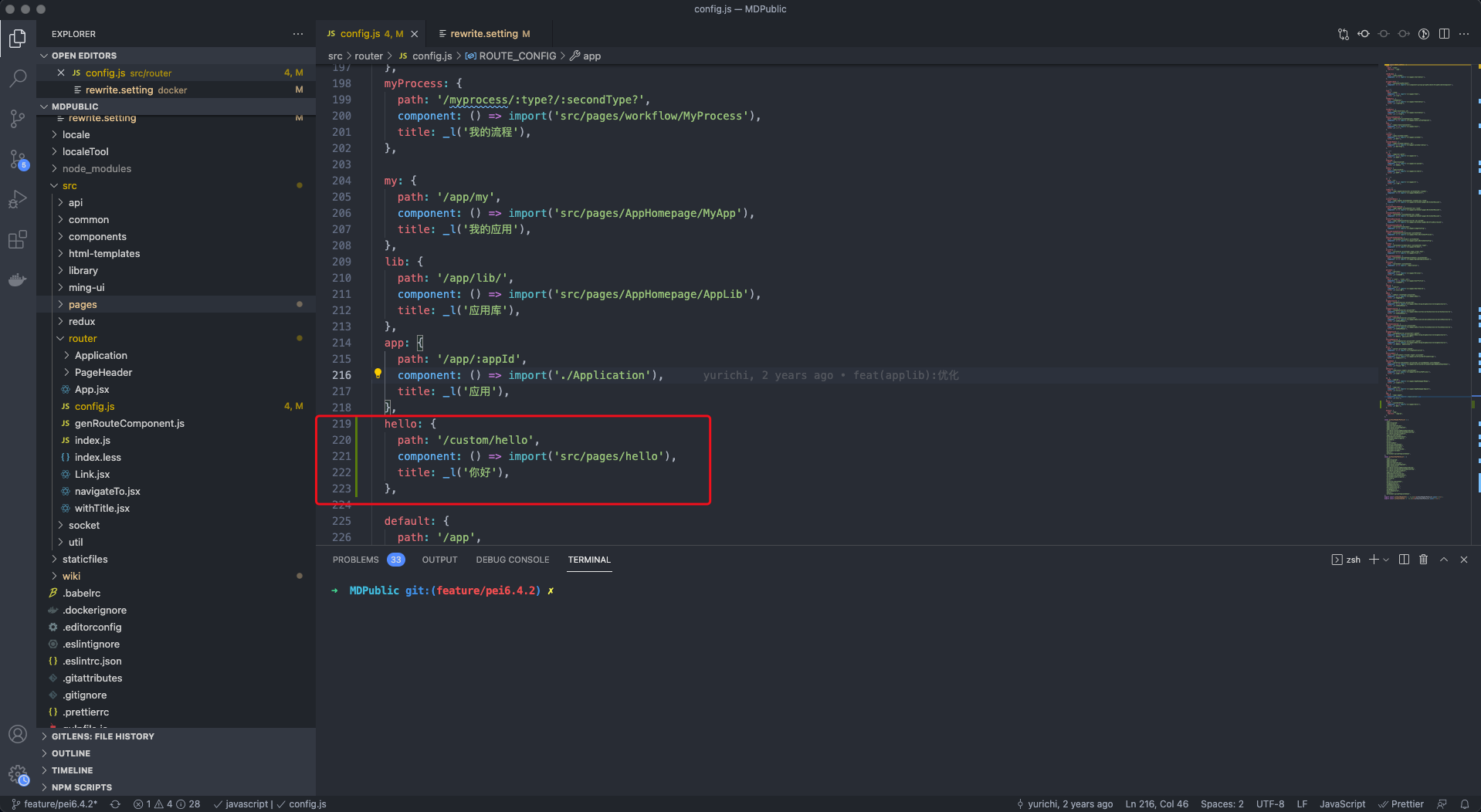Open .eslintrc.json file
Viewport: 1481px width, 812px height.
(x=92, y=661)
